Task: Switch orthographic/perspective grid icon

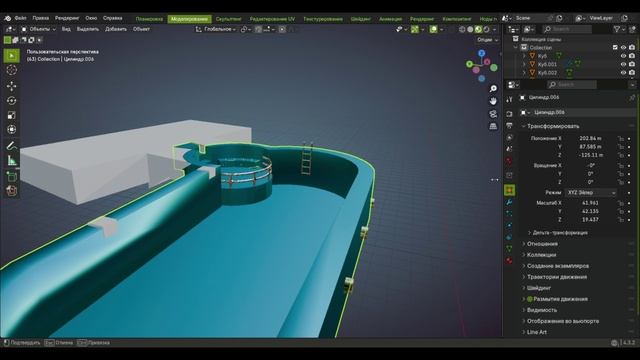Action: (x=493, y=126)
